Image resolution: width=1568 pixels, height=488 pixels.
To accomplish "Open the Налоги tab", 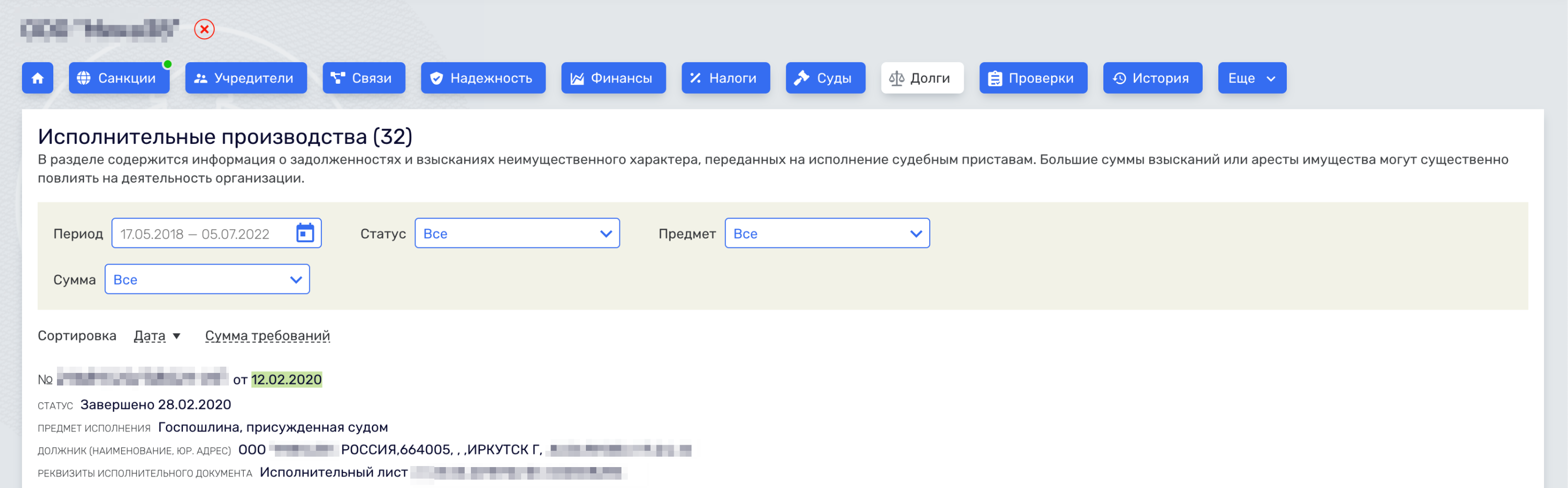I will [725, 78].
